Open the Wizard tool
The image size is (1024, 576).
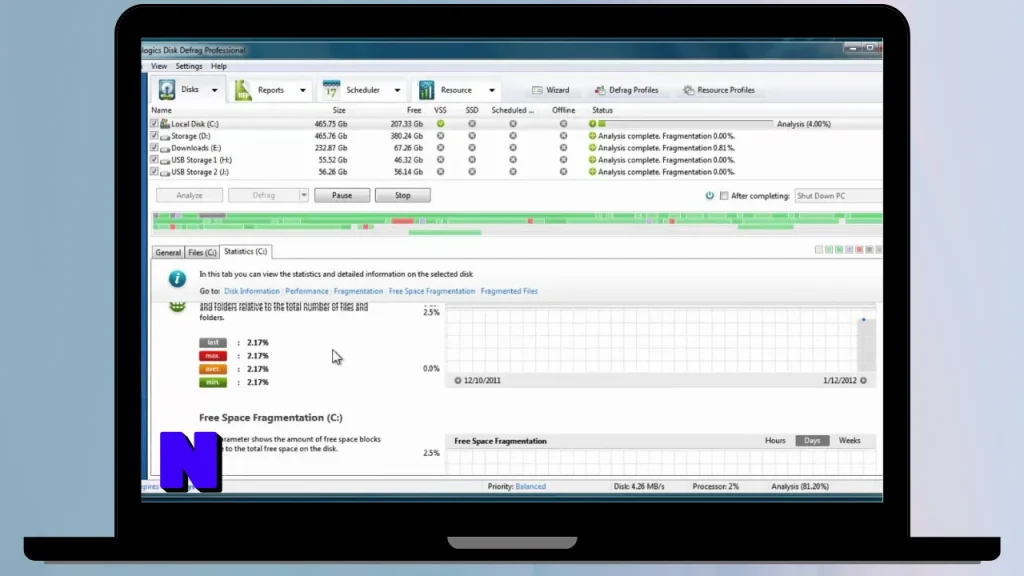tap(551, 90)
